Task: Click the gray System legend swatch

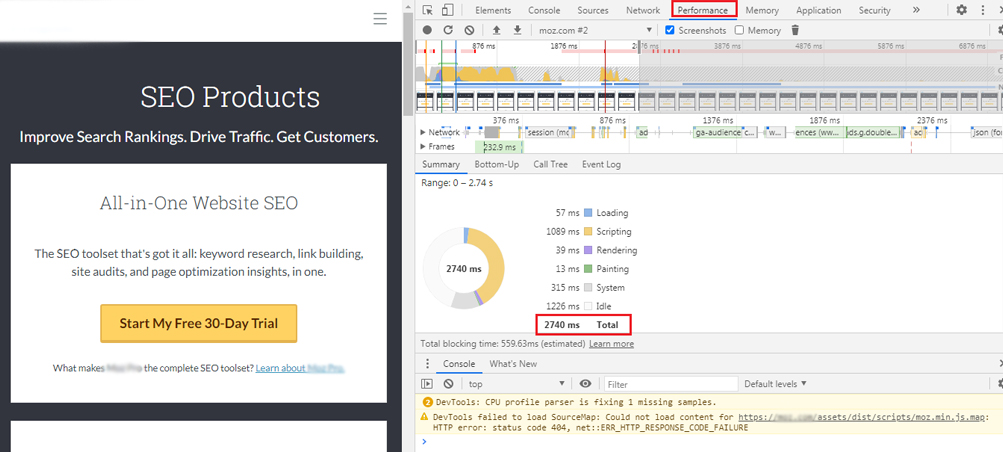Action: click(589, 288)
